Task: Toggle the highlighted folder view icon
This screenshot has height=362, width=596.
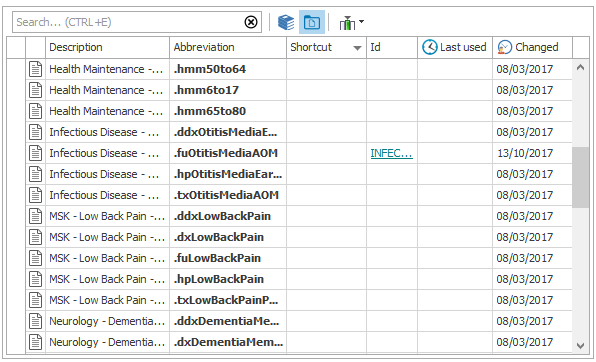Action: (x=312, y=22)
